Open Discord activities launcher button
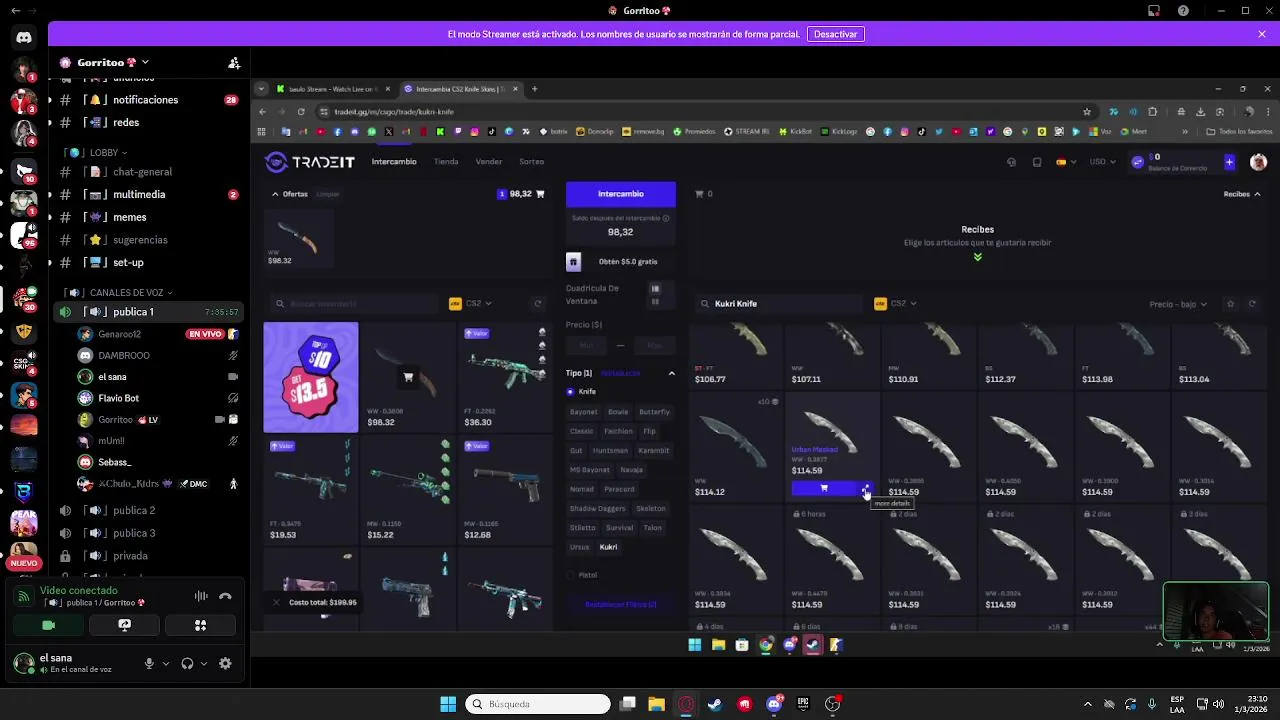This screenshot has height=720, width=1280. click(200, 625)
